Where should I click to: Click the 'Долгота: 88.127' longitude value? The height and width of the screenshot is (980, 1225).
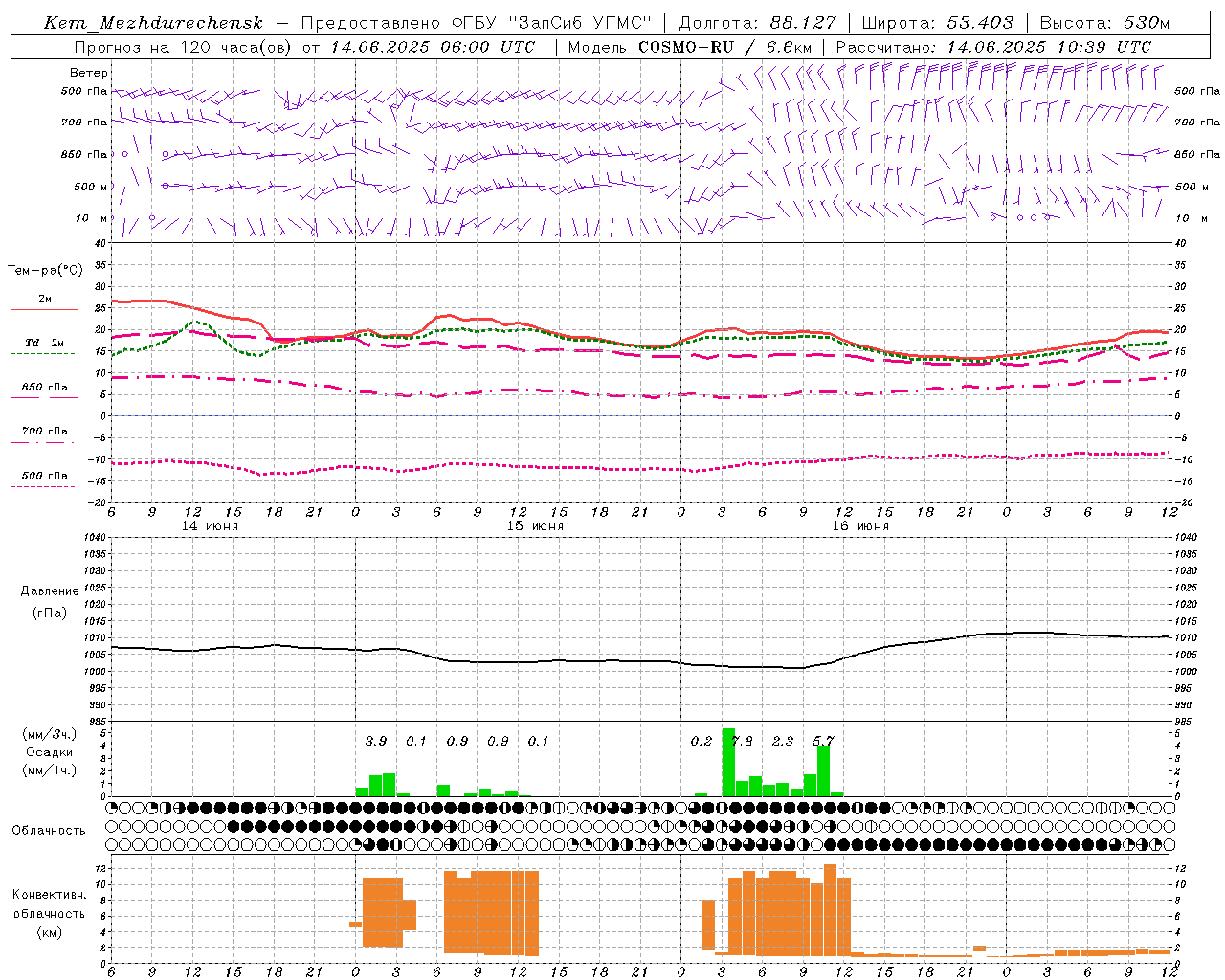point(757,23)
